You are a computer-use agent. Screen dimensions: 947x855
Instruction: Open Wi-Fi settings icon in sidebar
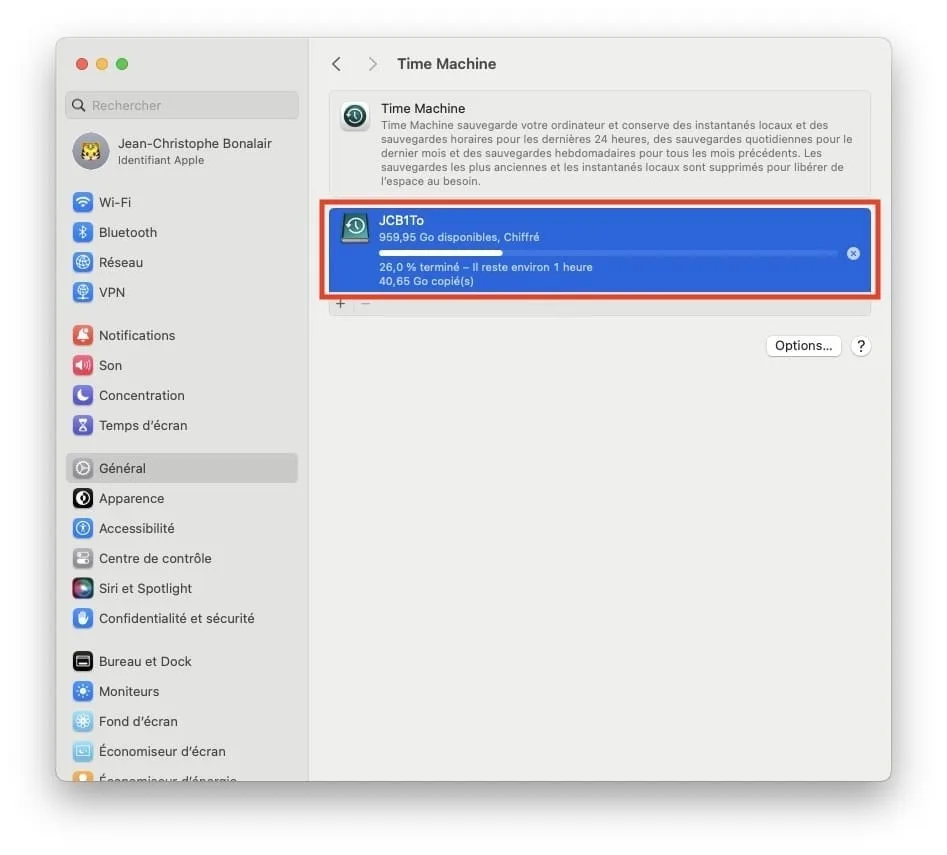[x=83, y=202]
